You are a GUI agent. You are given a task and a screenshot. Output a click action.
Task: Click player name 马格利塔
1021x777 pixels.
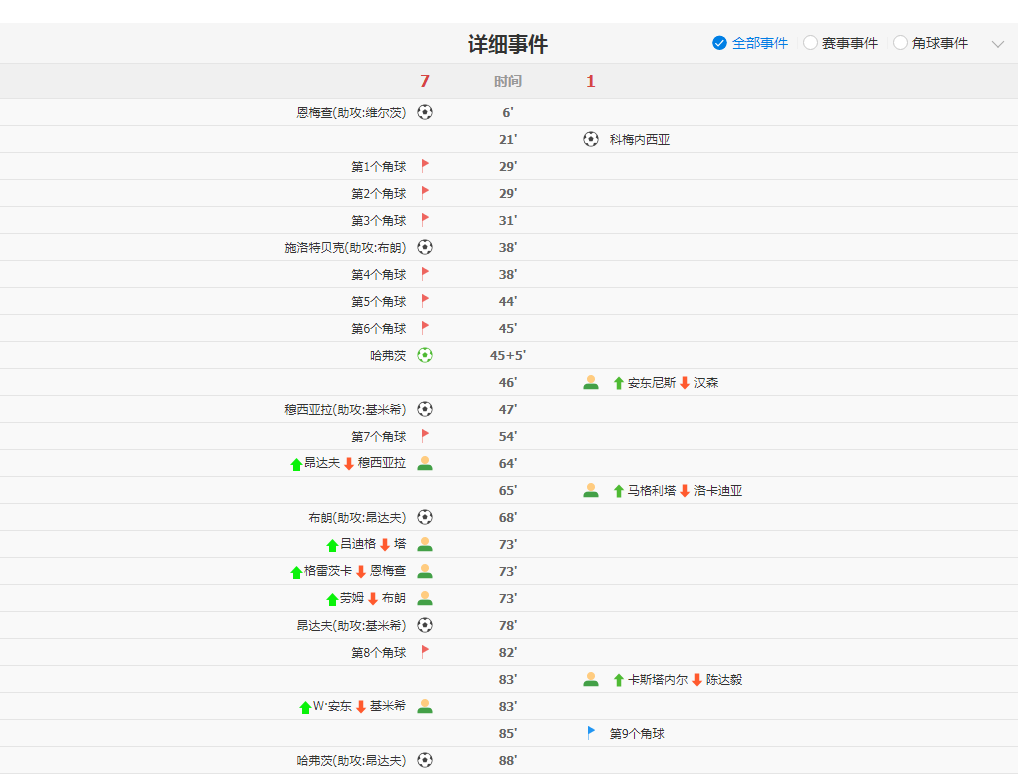(652, 491)
